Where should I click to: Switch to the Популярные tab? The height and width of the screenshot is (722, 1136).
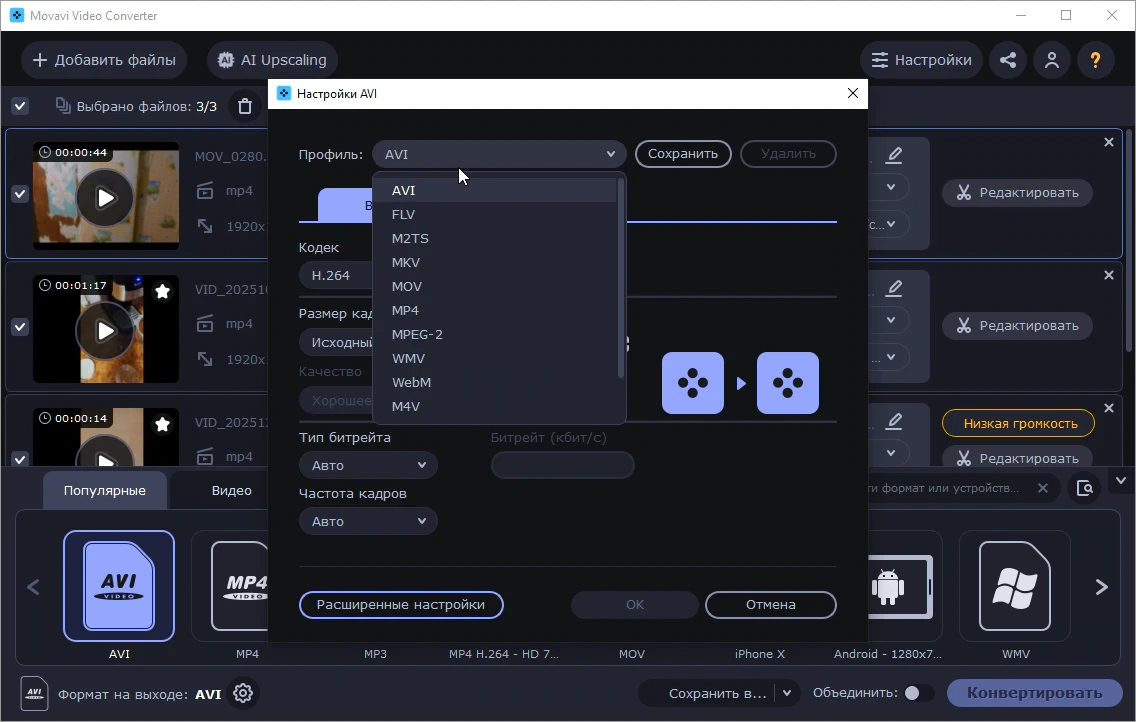(x=104, y=490)
